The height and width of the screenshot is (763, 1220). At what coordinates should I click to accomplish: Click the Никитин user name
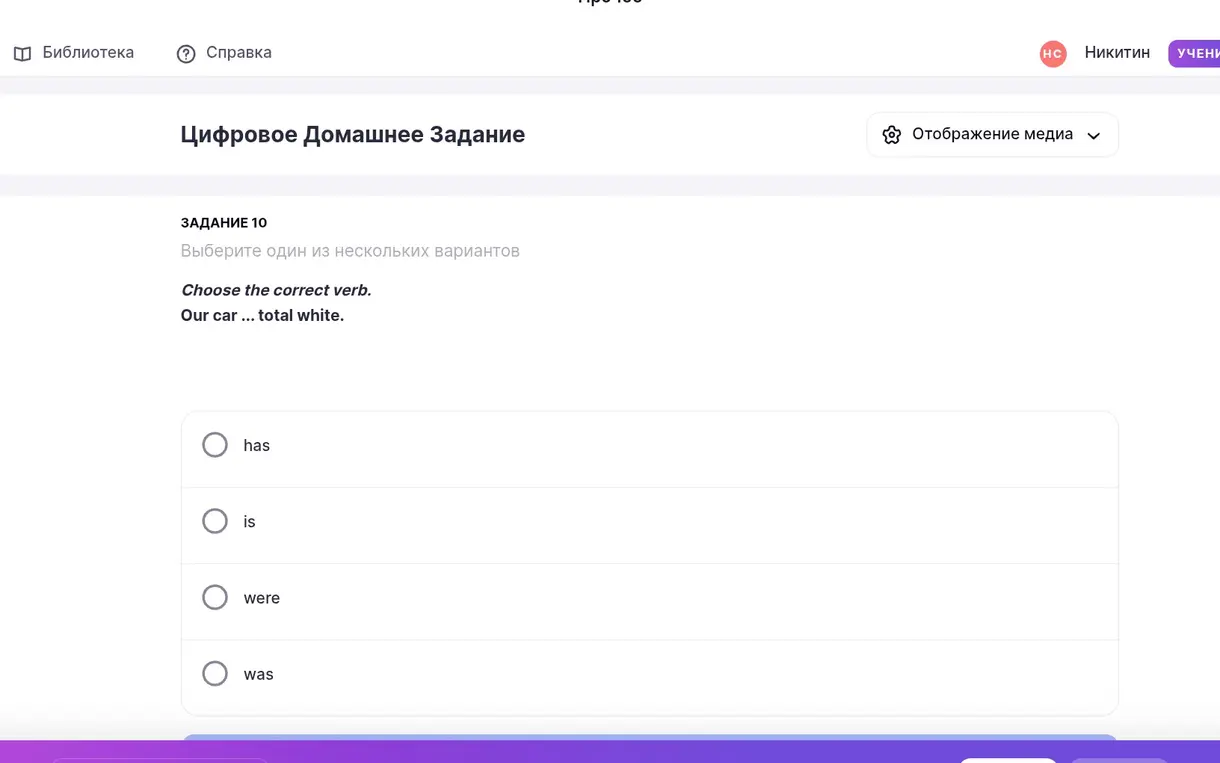[x=1117, y=53]
